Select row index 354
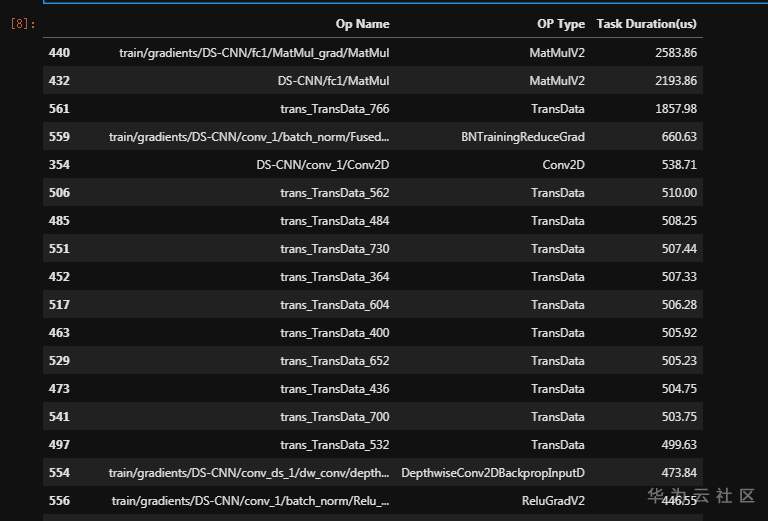 (59, 165)
